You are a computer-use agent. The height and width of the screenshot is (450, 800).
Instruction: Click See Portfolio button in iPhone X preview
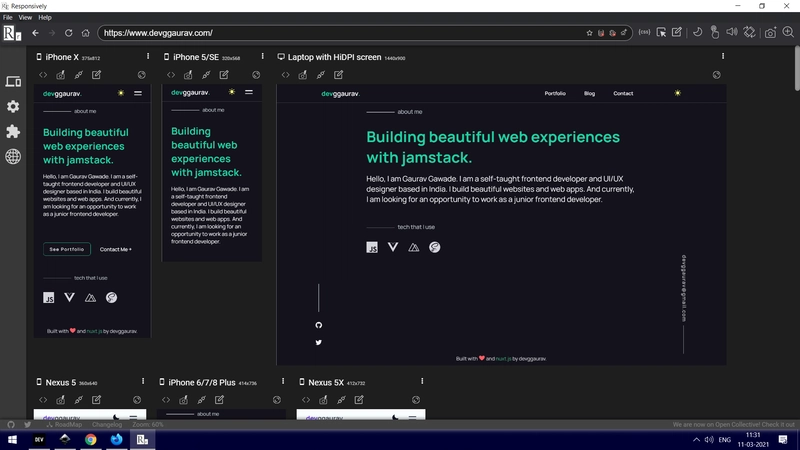67,249
